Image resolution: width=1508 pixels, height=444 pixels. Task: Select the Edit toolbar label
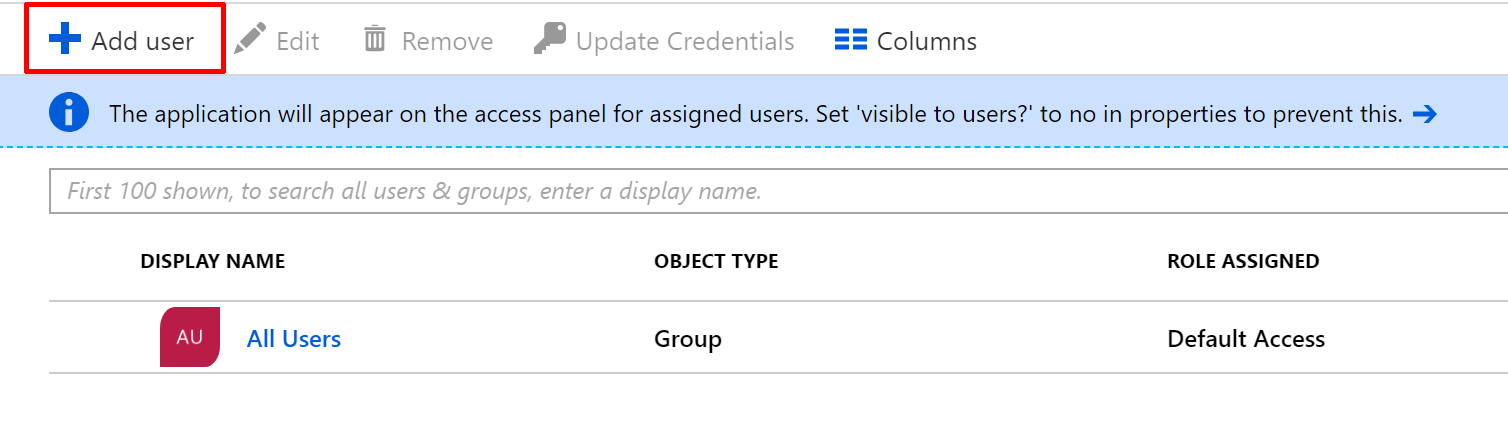coord(298,41)
